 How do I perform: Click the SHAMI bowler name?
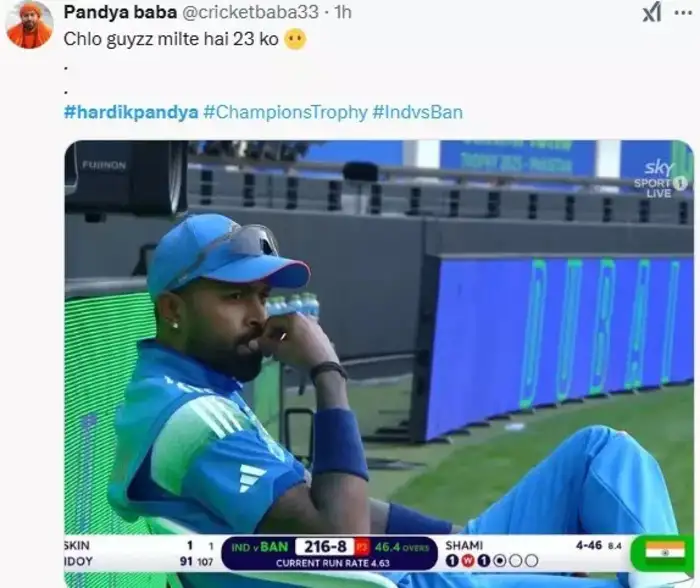pyautogui.click(x=464, y=546)
